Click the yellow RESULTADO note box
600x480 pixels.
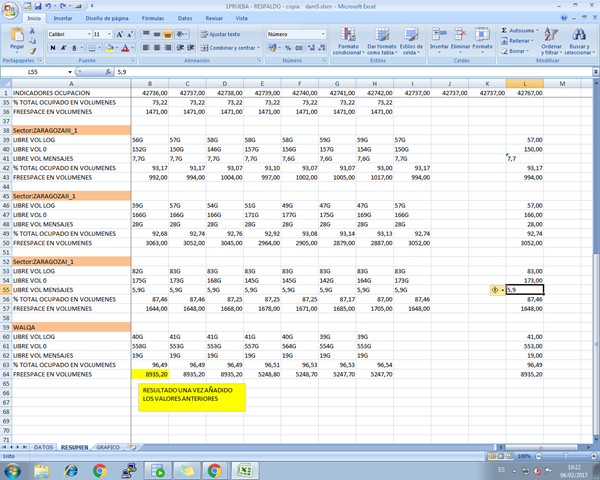pos(190,395)
